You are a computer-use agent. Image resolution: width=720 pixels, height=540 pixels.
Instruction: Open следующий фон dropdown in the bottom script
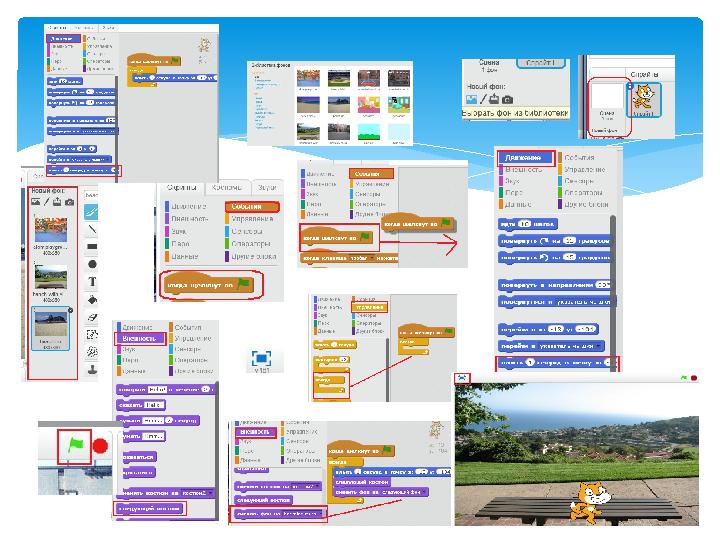424,492
